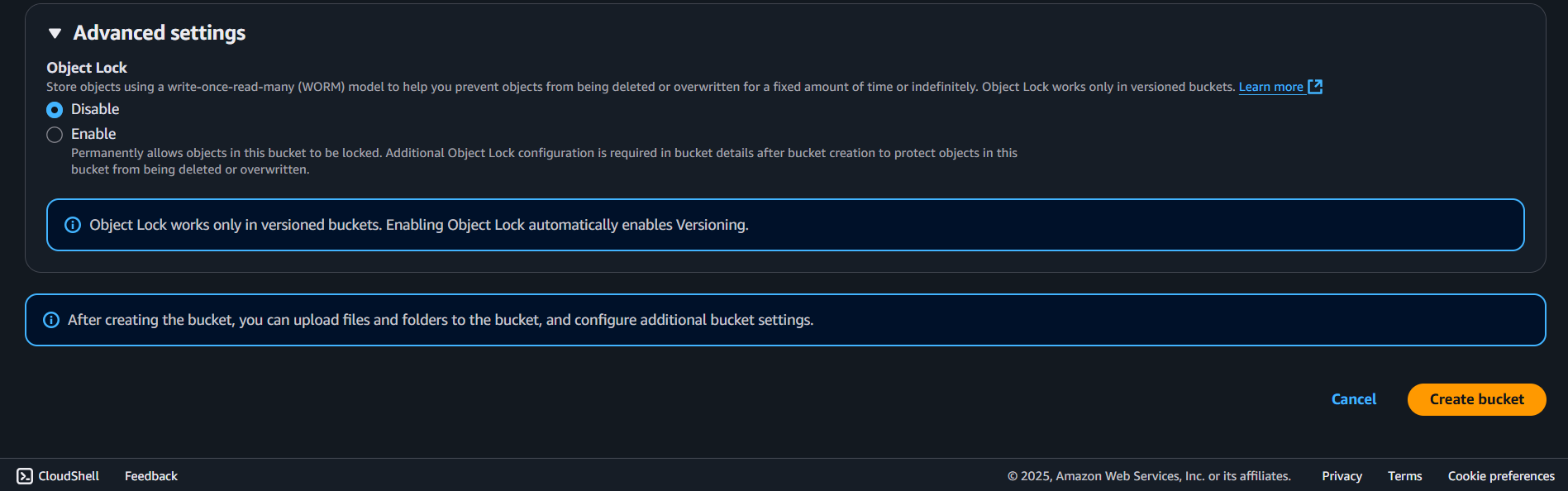This screenshot has height=491, width=1568.
Task: Click the info icon in the upload files notice
Action: (51, 320)
